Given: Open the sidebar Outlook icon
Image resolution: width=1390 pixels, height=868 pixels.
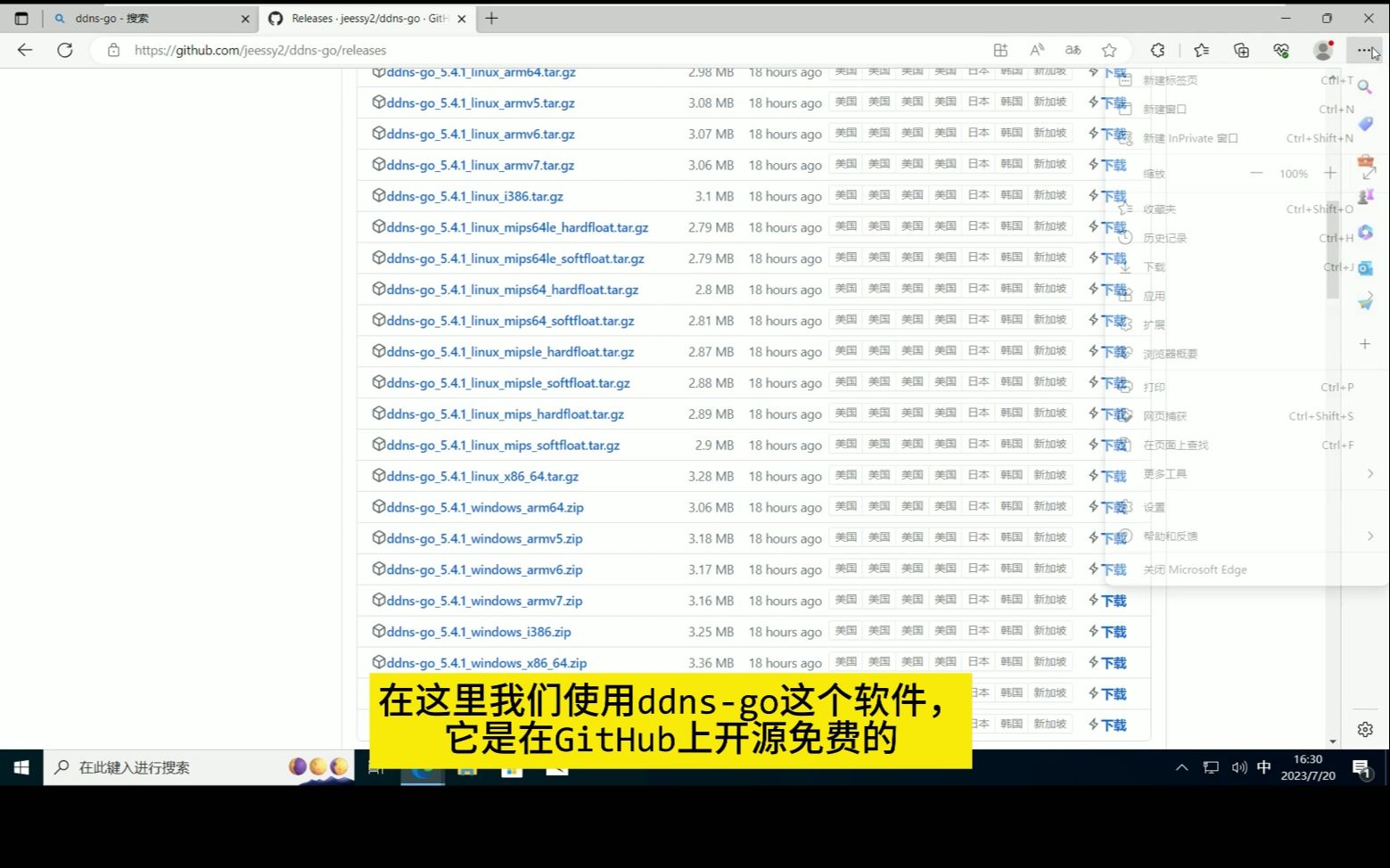Looking at the screenshot, I should tap(1365, 267).
